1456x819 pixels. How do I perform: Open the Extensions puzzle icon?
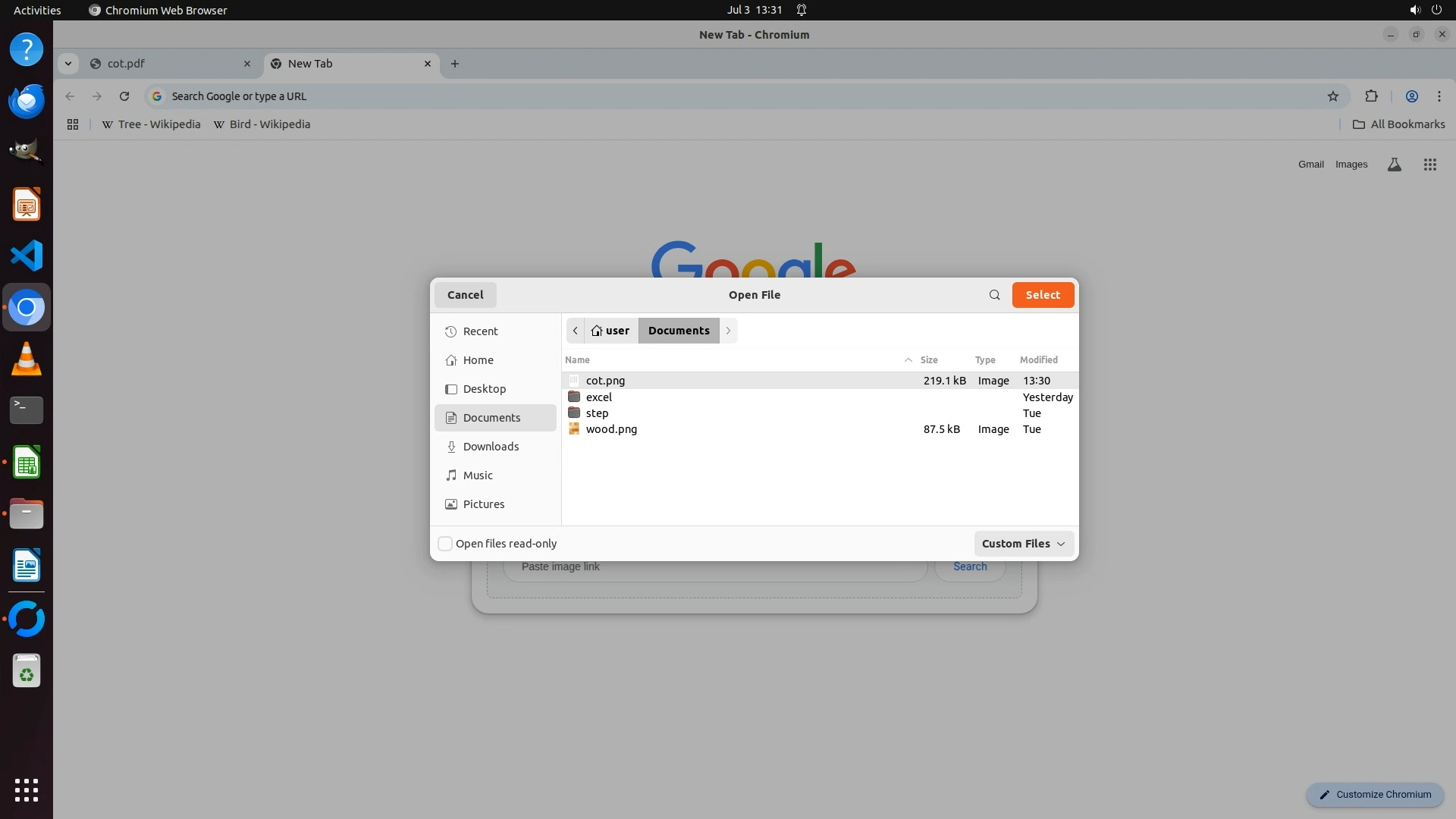coord(1371,96)
